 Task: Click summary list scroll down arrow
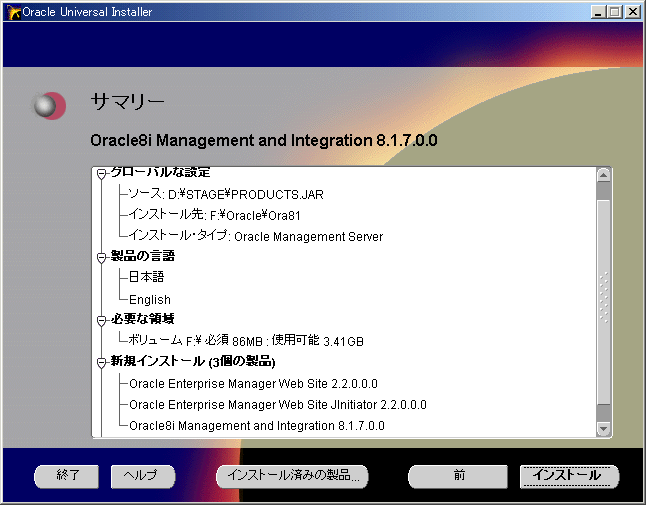coord(604,429)
